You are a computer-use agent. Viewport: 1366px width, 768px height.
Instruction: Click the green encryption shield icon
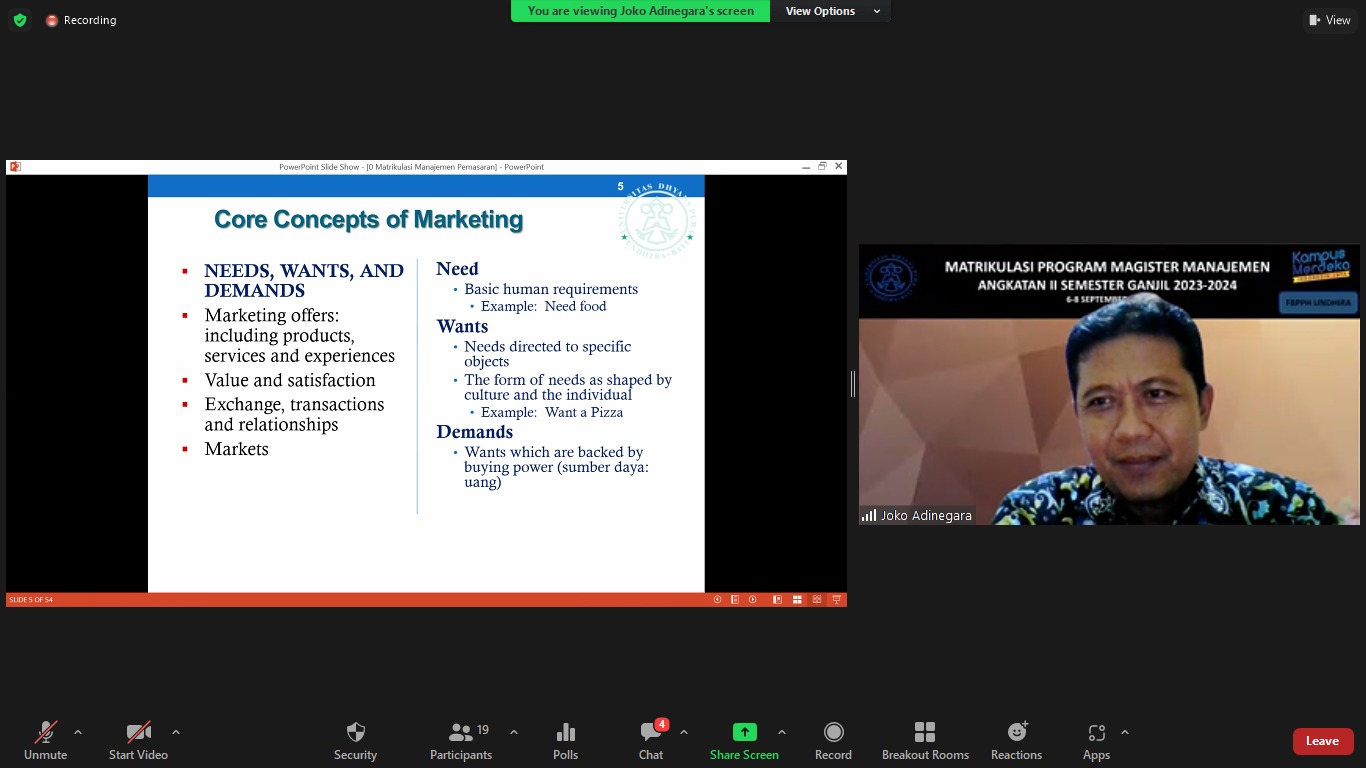(x=19, y=20)
